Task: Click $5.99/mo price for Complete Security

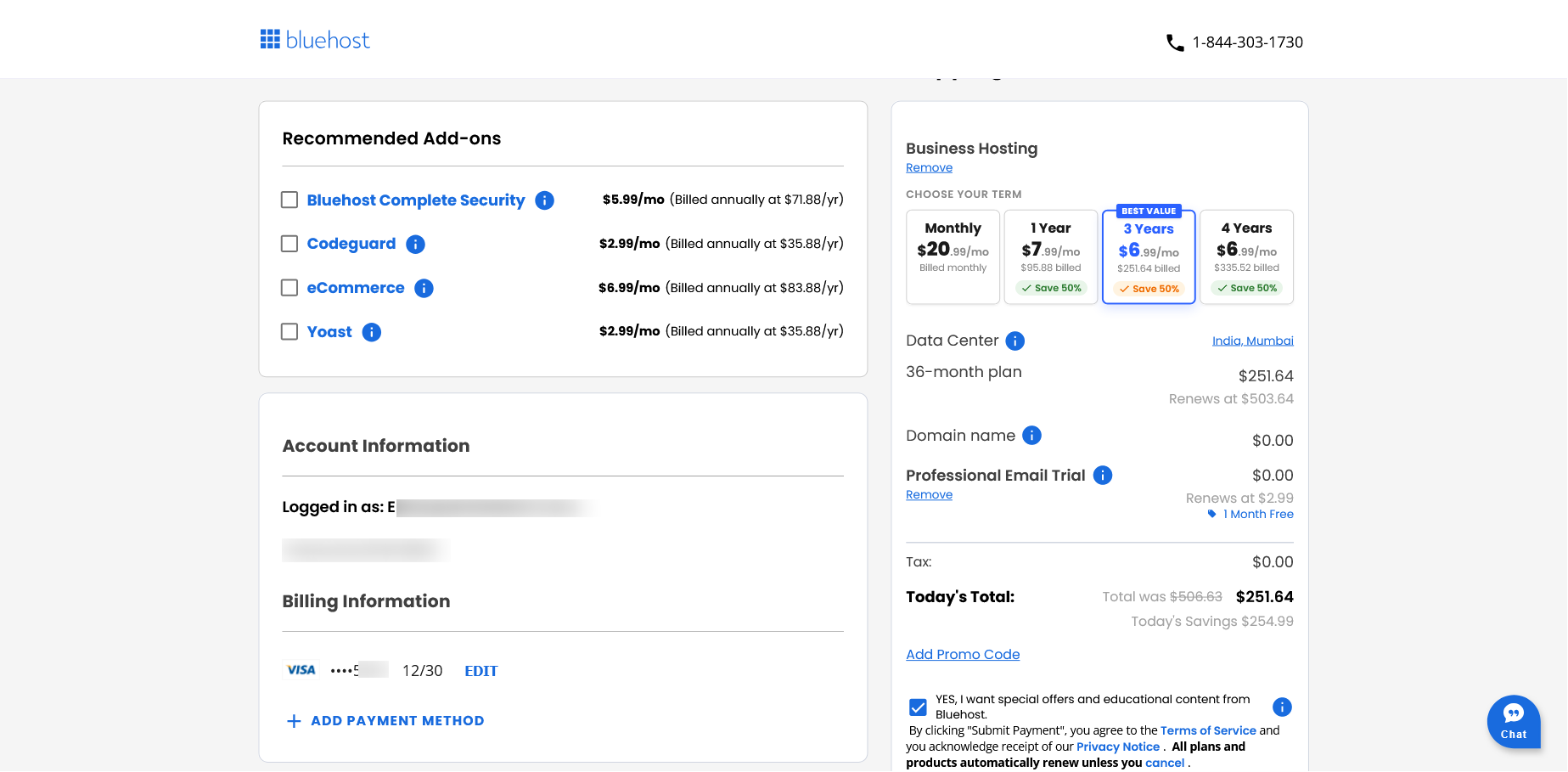Action: 633,200
